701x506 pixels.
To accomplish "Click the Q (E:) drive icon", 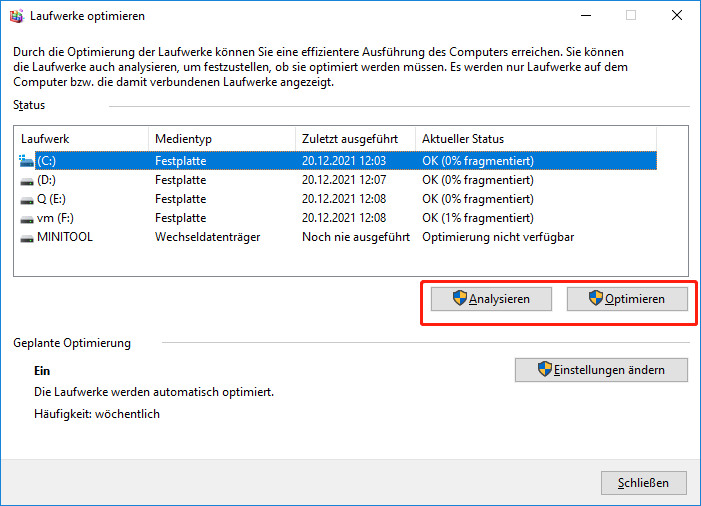I will click(x=26, y=199).
